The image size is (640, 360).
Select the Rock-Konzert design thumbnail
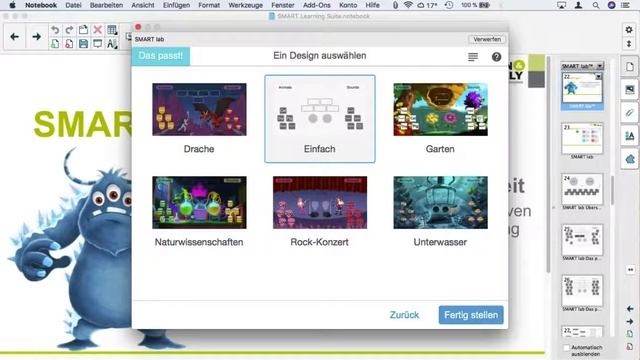tap(320, 202)
